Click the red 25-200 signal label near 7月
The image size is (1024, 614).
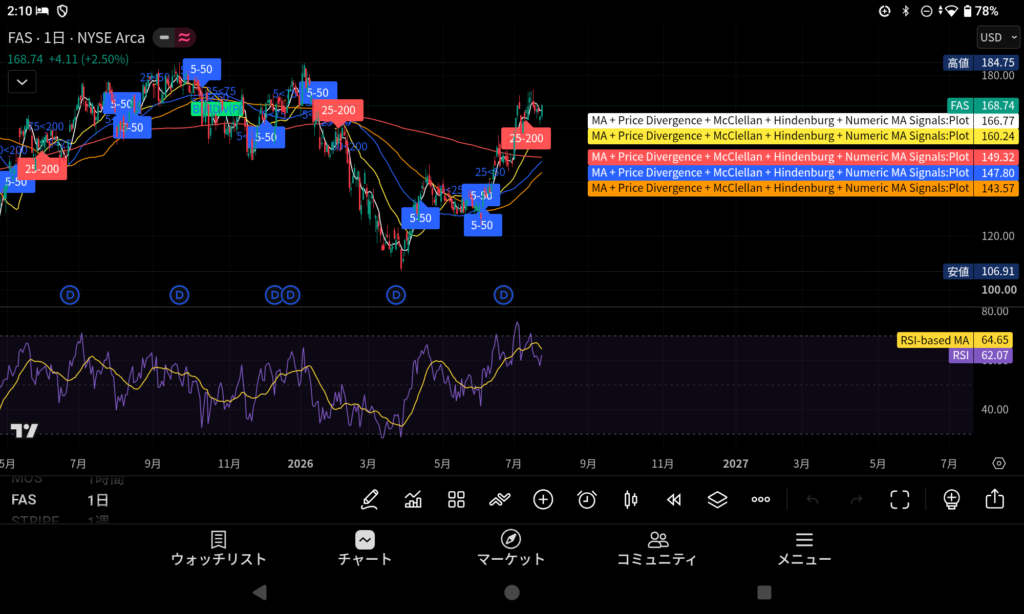(526, 138)
